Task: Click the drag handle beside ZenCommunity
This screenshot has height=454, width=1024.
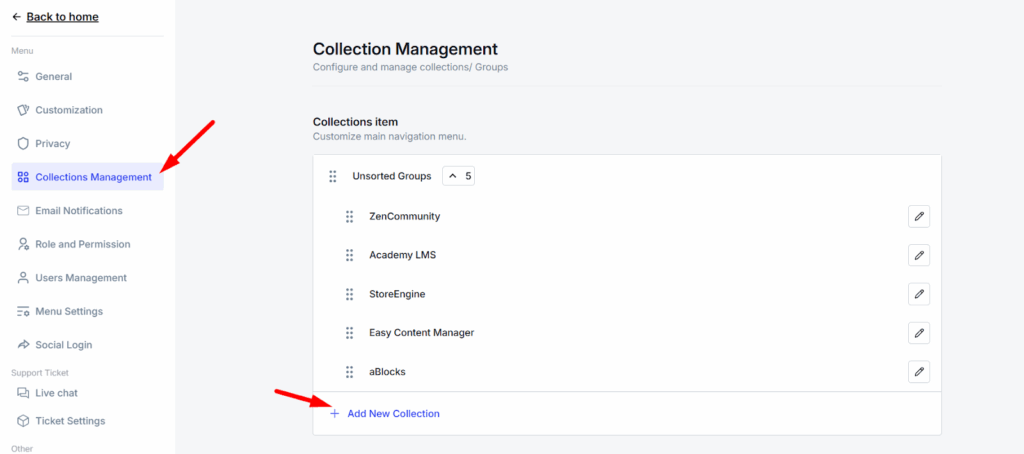Action: coord(349,216)
